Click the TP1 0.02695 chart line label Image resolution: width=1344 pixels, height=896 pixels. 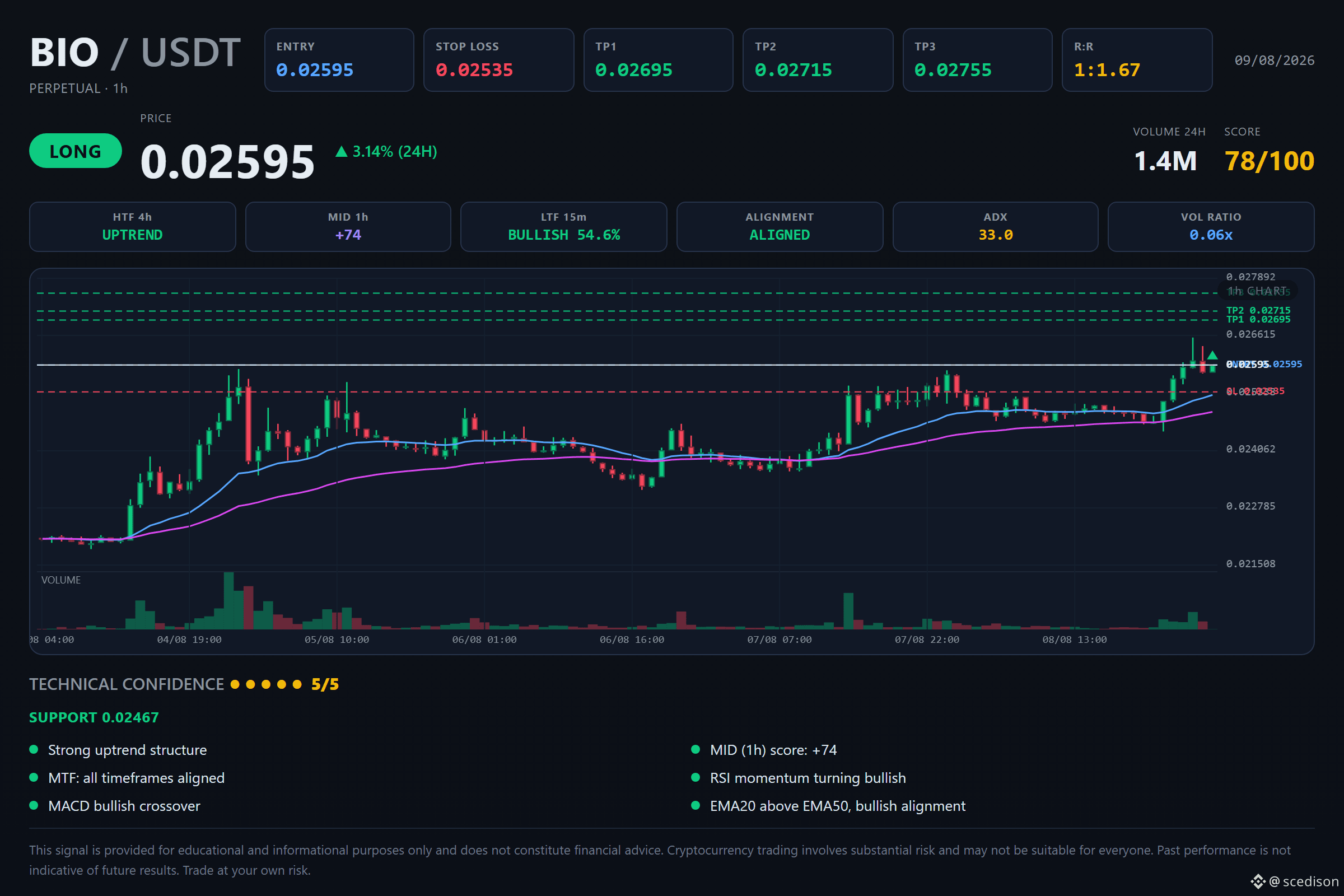coord(1258,319)
